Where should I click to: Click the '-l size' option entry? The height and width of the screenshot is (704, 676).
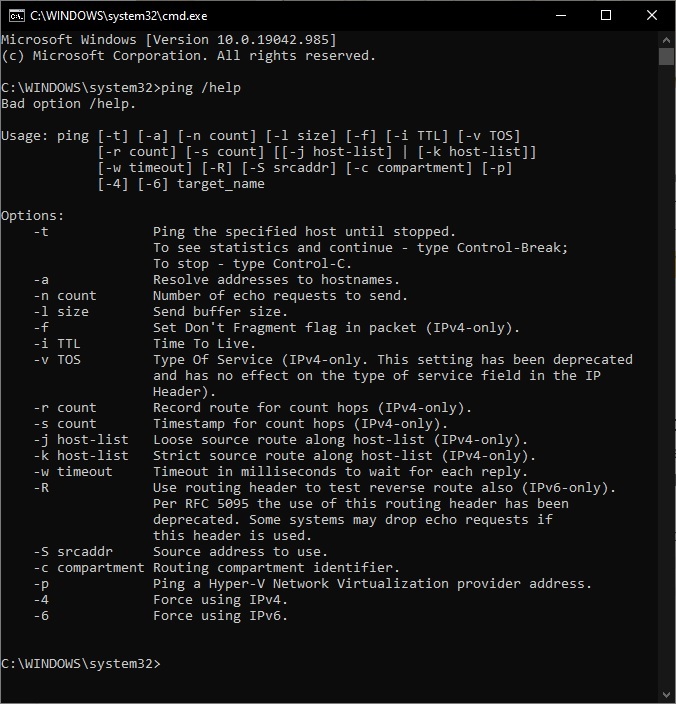point(61,312)
